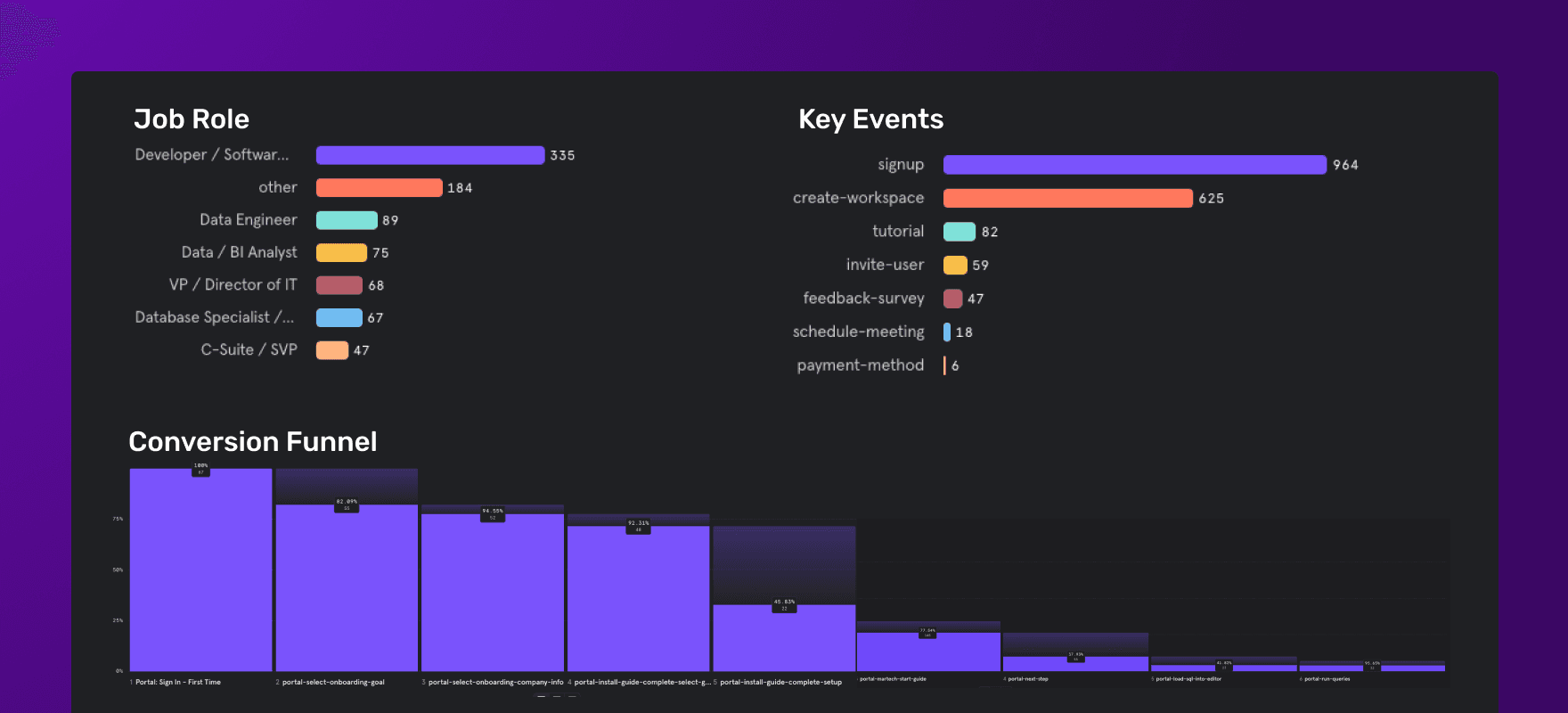1568x713 pixels.
Task: Click the portal-install-guide-complete-setup funnel bar
Action: pos(784,638)
